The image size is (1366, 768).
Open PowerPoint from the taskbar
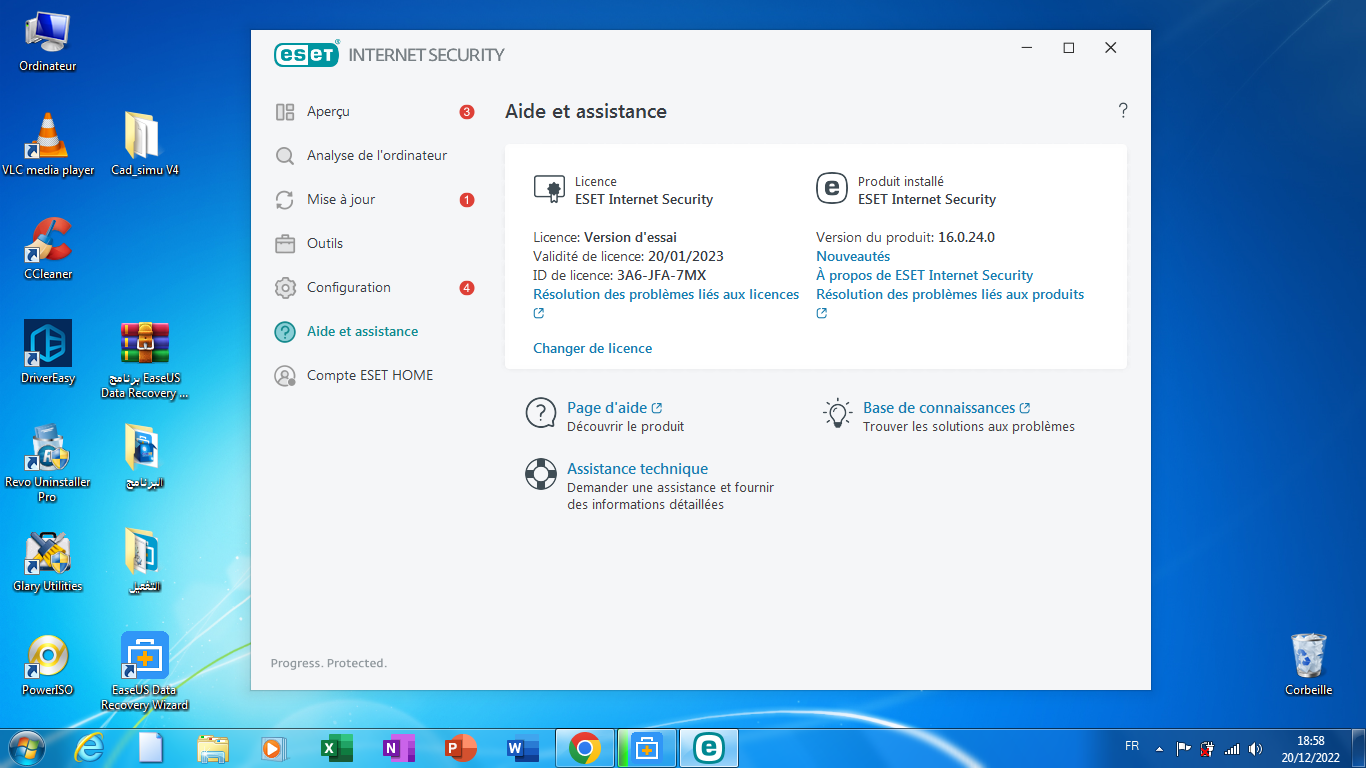461,748
